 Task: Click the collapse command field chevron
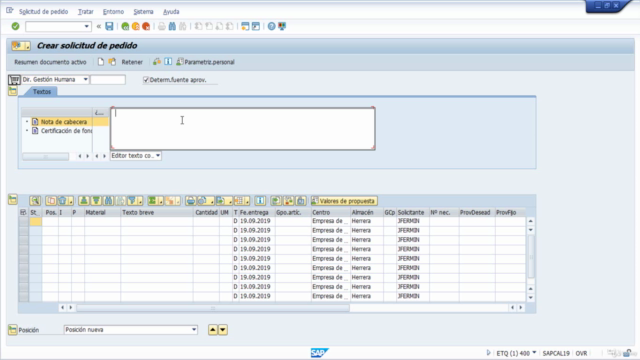98,27
